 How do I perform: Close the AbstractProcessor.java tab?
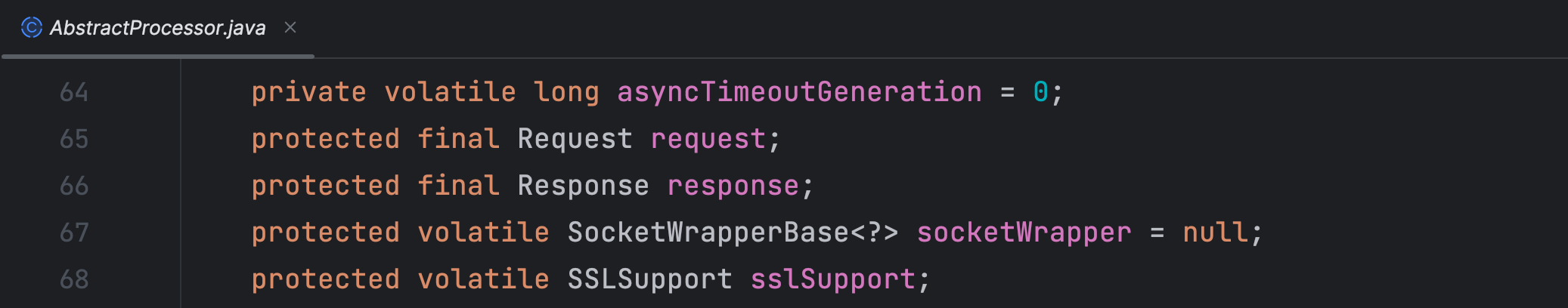tap(290, 28)
